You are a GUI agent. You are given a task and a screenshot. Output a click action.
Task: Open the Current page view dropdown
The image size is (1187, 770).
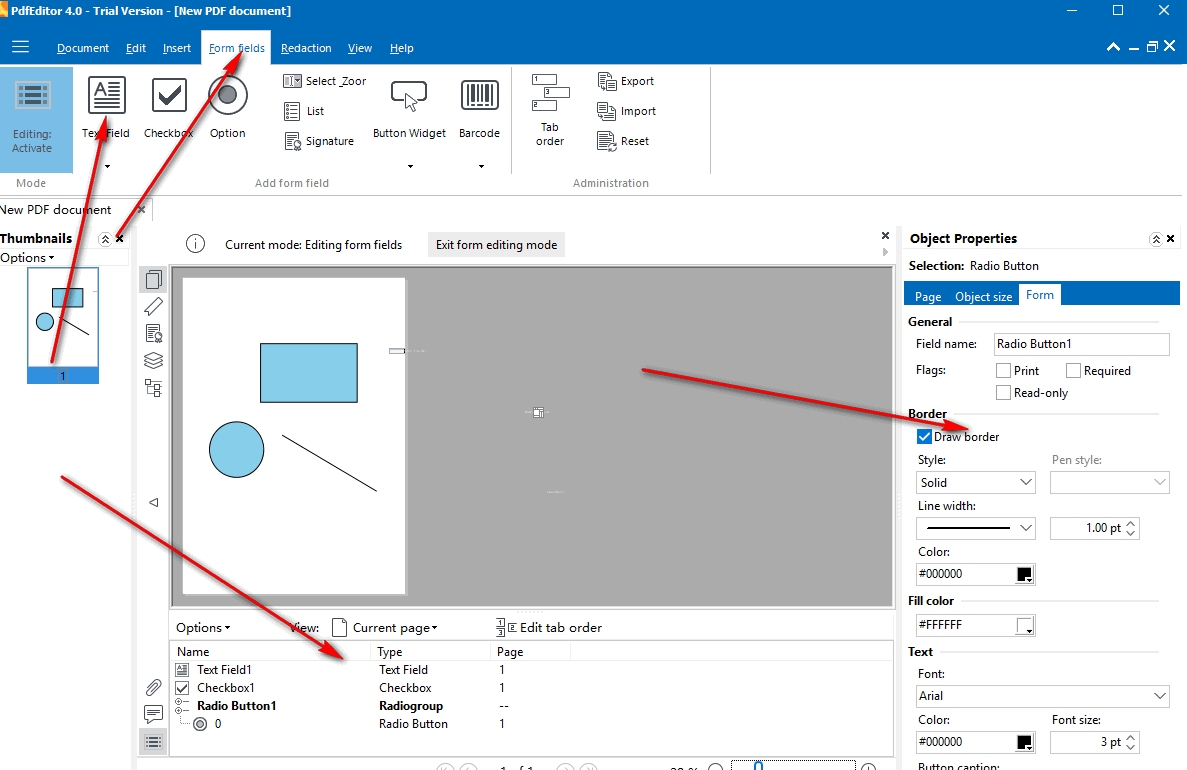tap(385, 628)
